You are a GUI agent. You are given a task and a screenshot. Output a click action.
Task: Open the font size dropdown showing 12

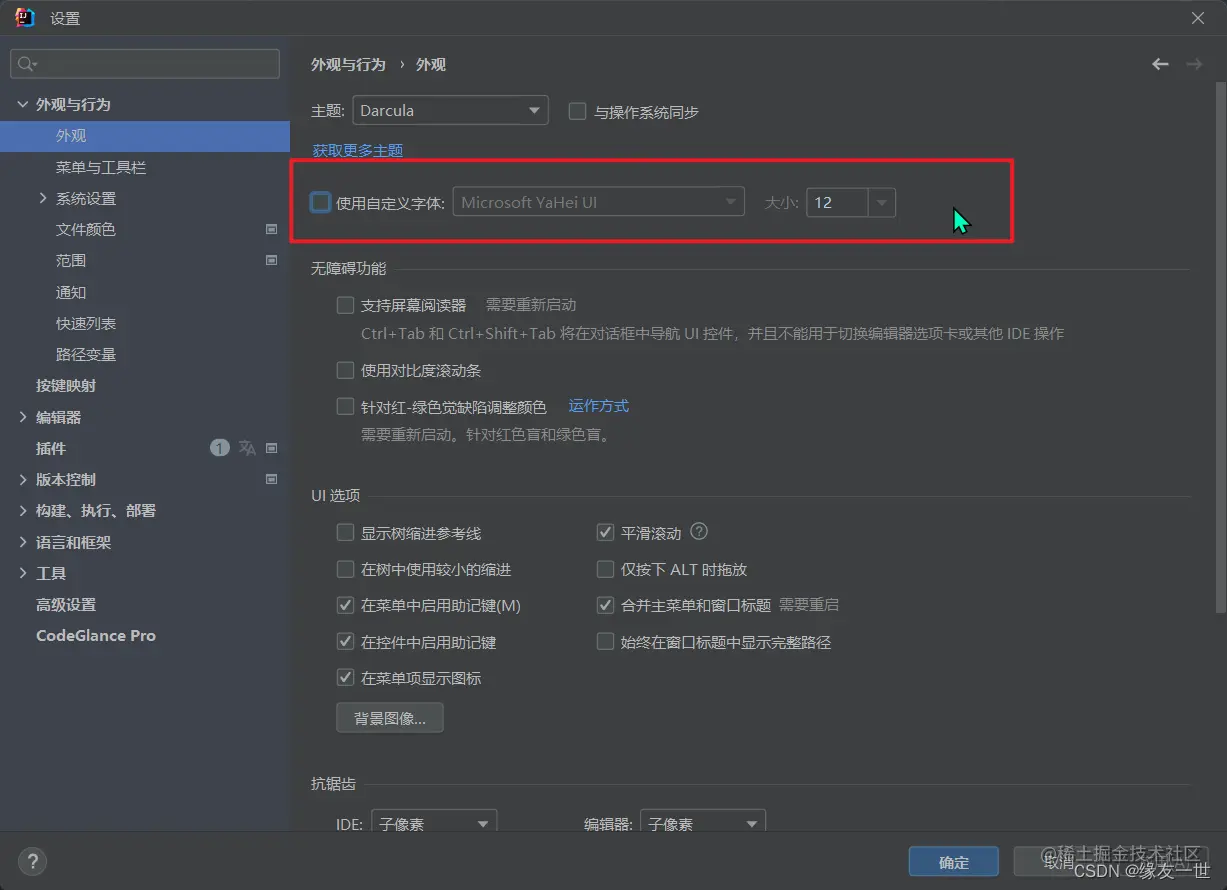[x=881, y=202]
